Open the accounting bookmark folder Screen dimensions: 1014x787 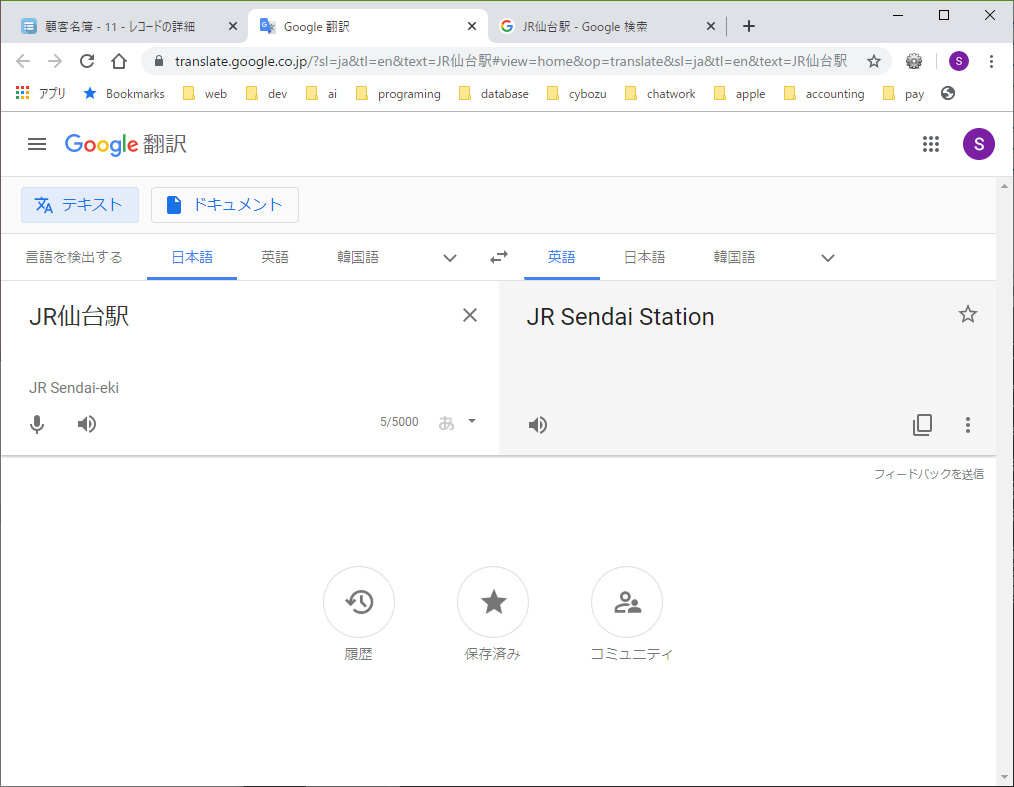(x=824, y=94)
